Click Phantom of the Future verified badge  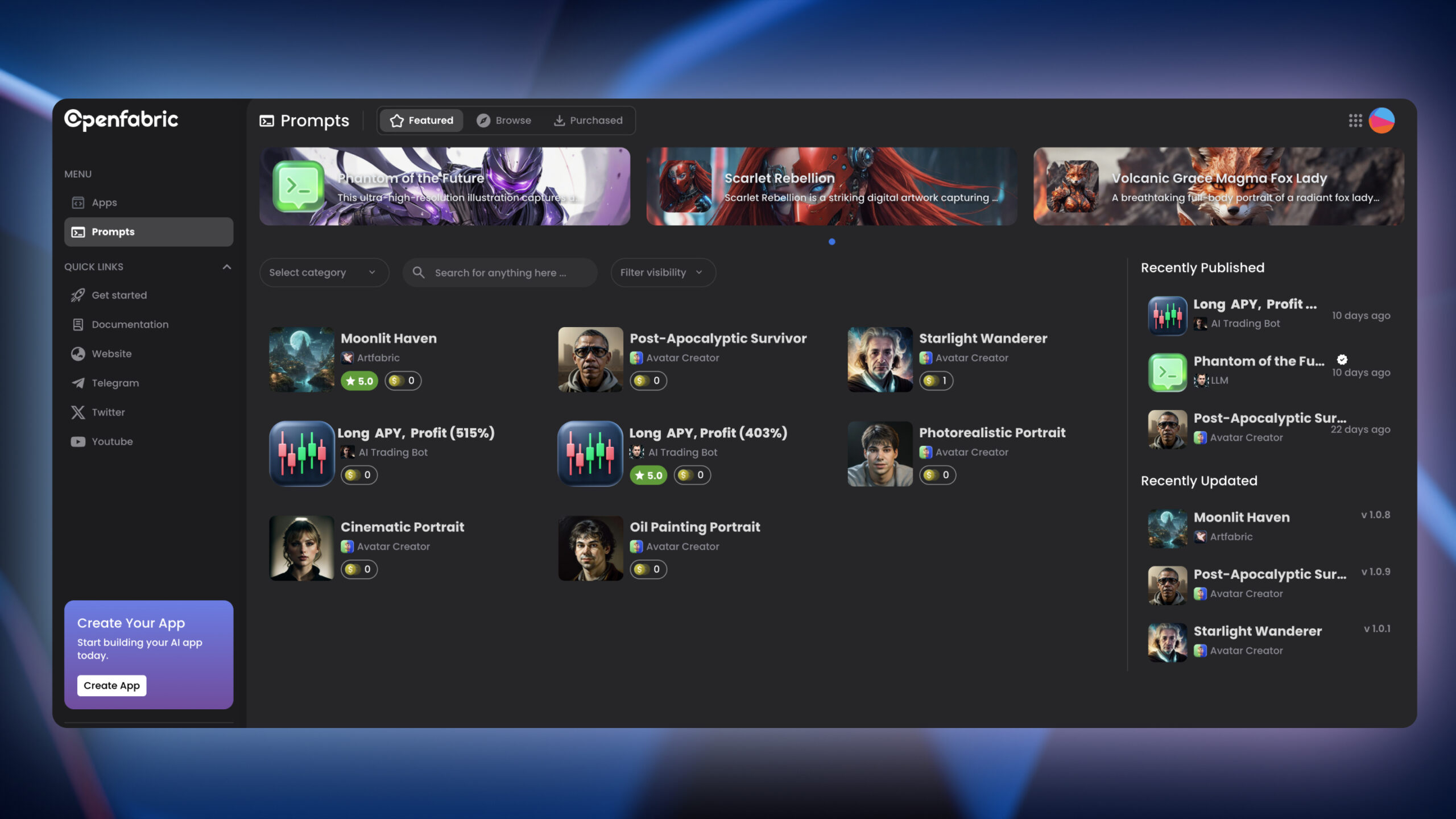1342,359
